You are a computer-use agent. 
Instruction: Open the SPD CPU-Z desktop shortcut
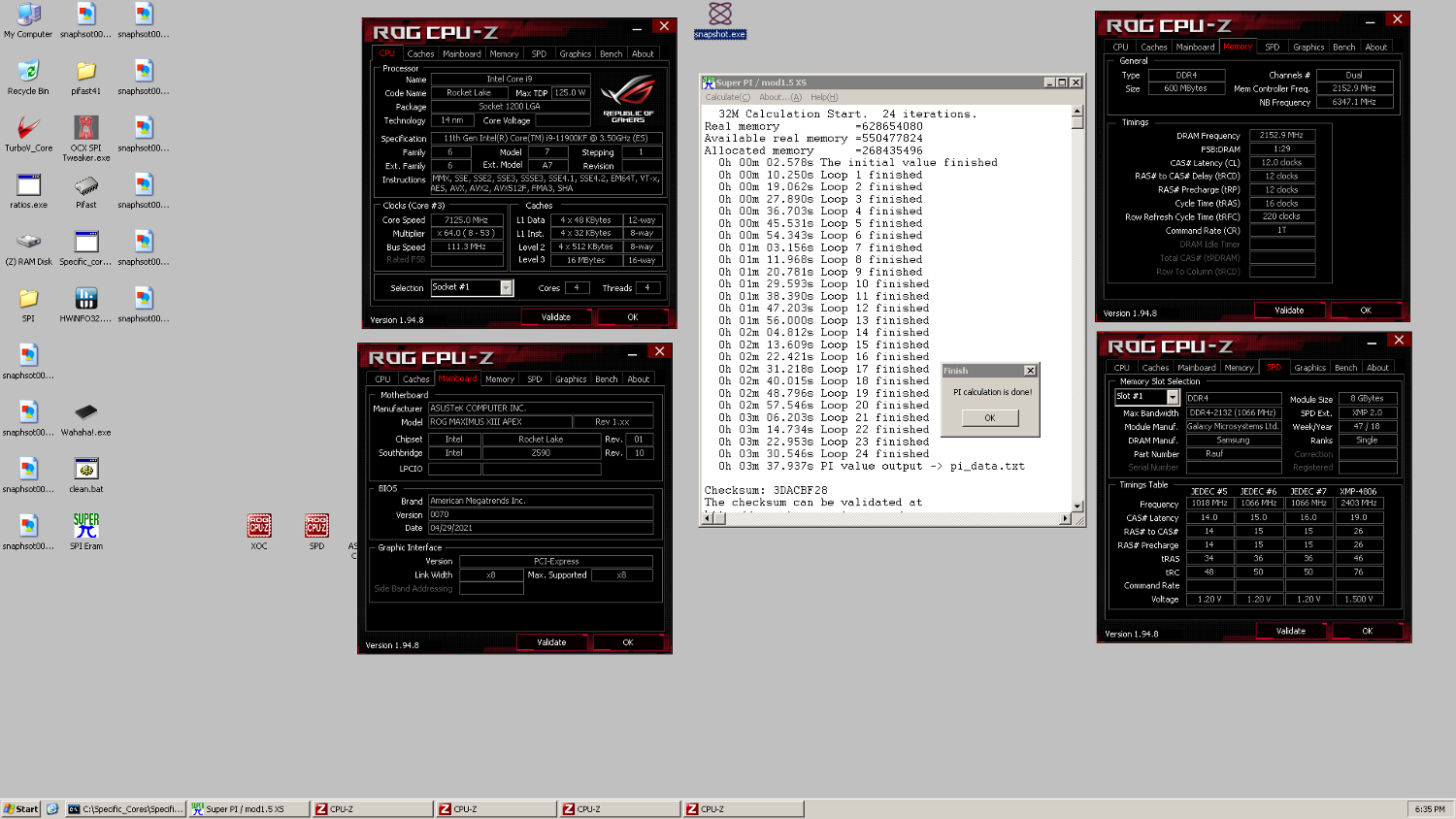[x=316, y=532]
